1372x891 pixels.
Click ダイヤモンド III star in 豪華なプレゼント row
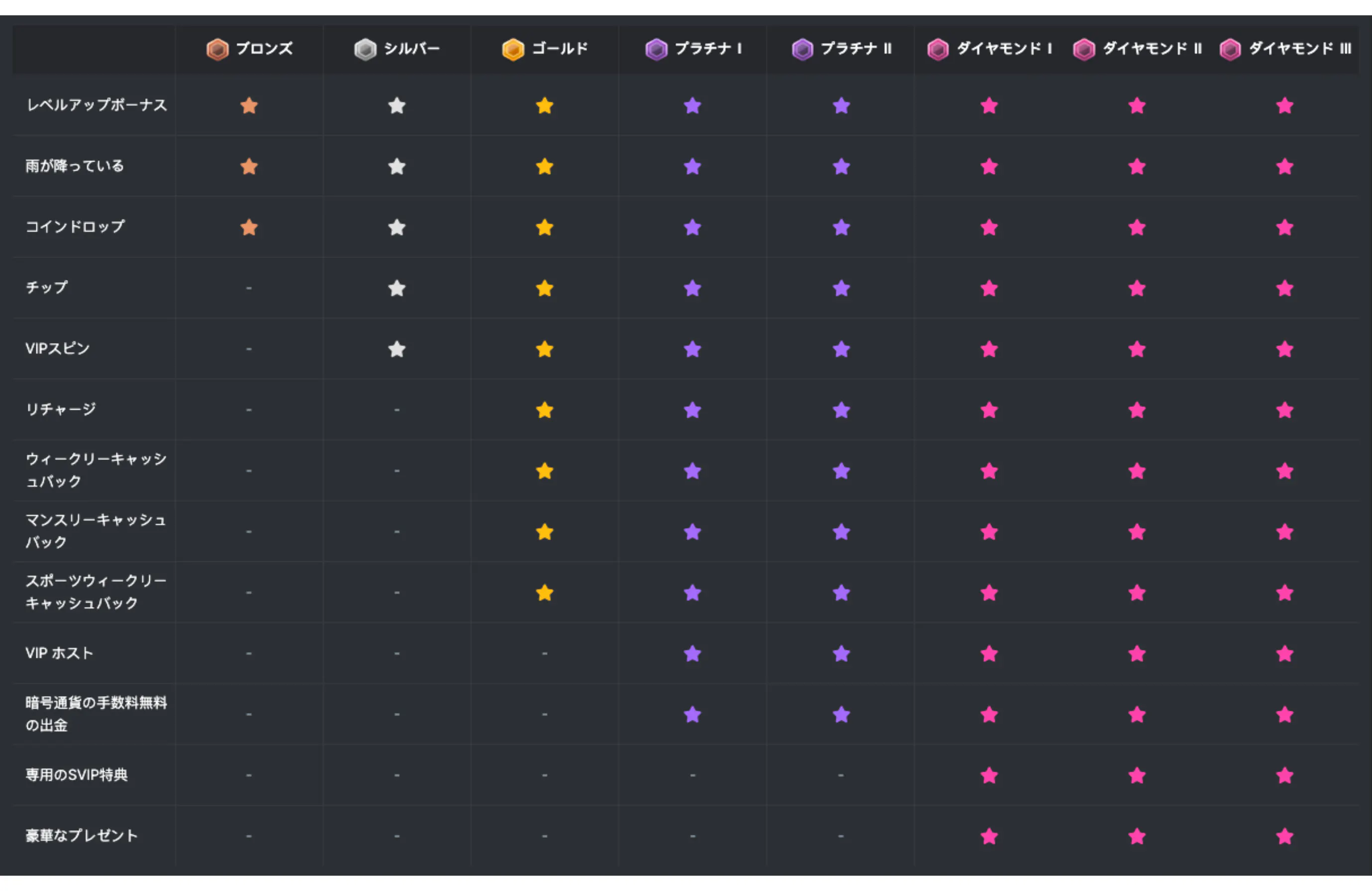[x=1285, y=836]
